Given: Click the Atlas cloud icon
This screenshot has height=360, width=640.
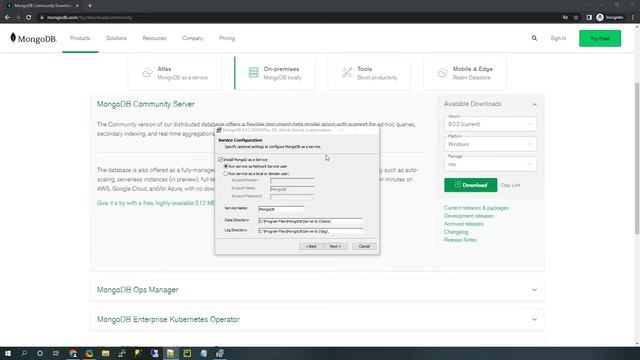Looking at the screenshot, I should click(147, 73).
